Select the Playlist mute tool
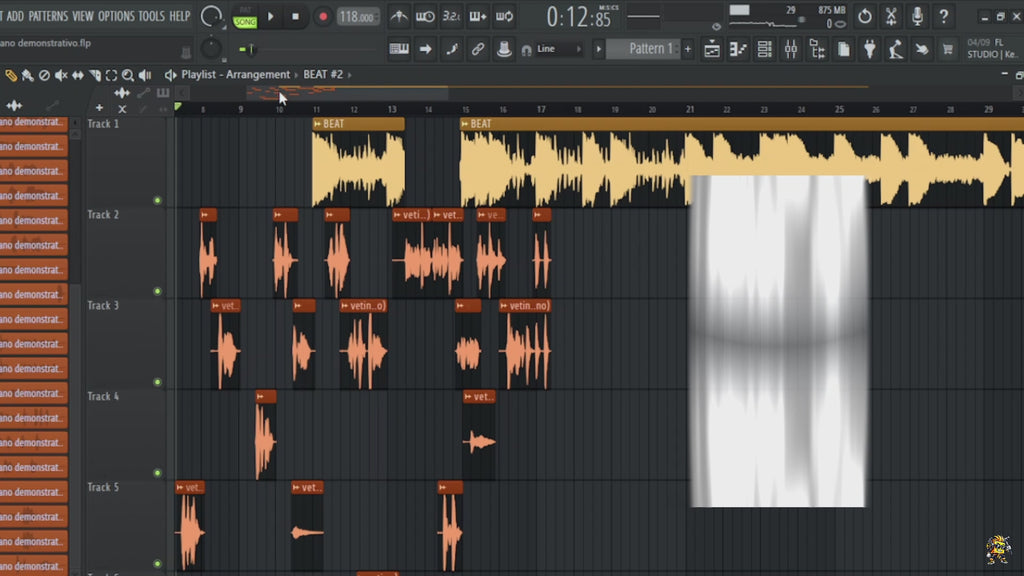 click(x=61, y=74)
